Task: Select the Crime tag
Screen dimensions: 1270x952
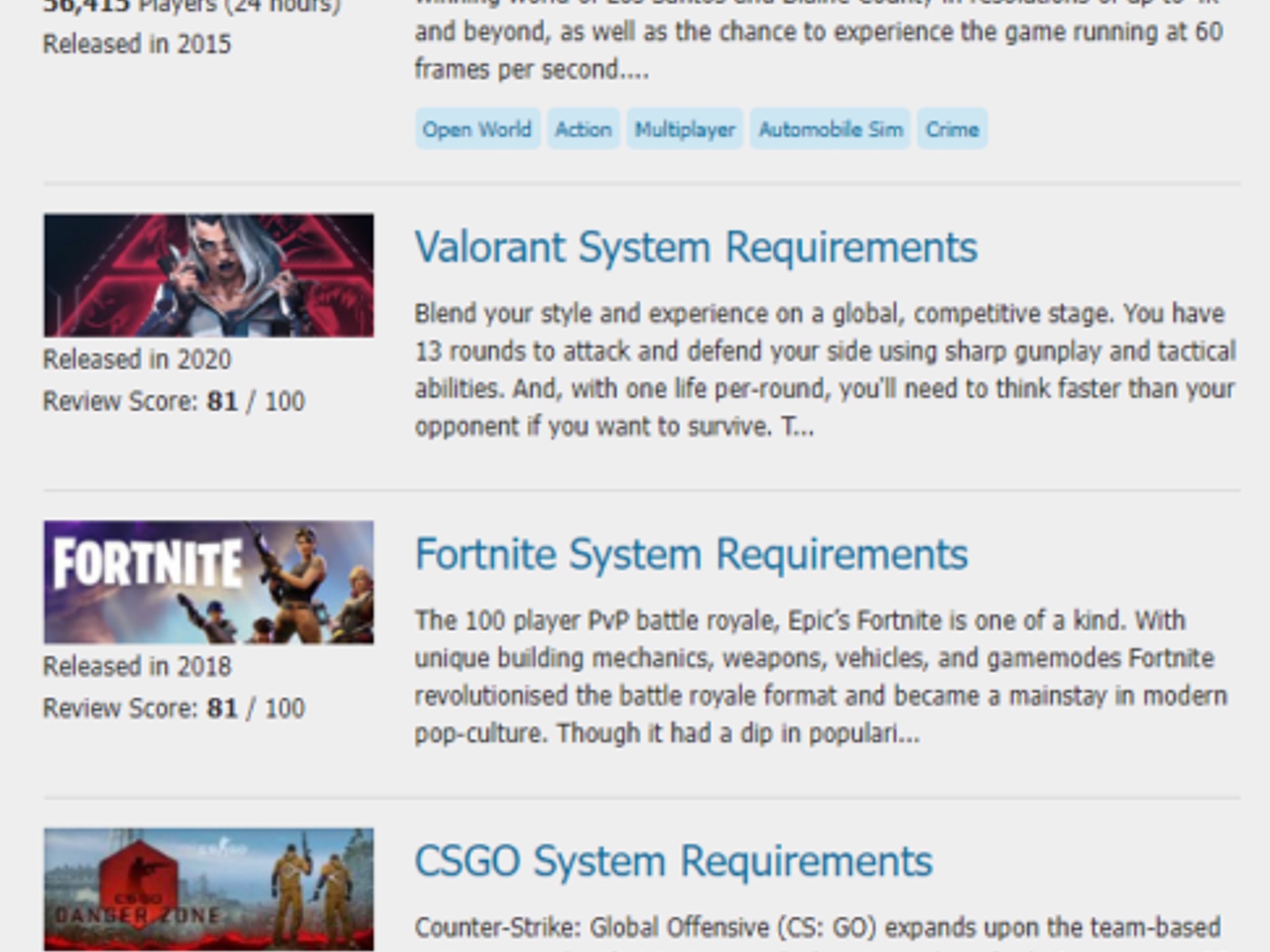Action: [952, 129]
